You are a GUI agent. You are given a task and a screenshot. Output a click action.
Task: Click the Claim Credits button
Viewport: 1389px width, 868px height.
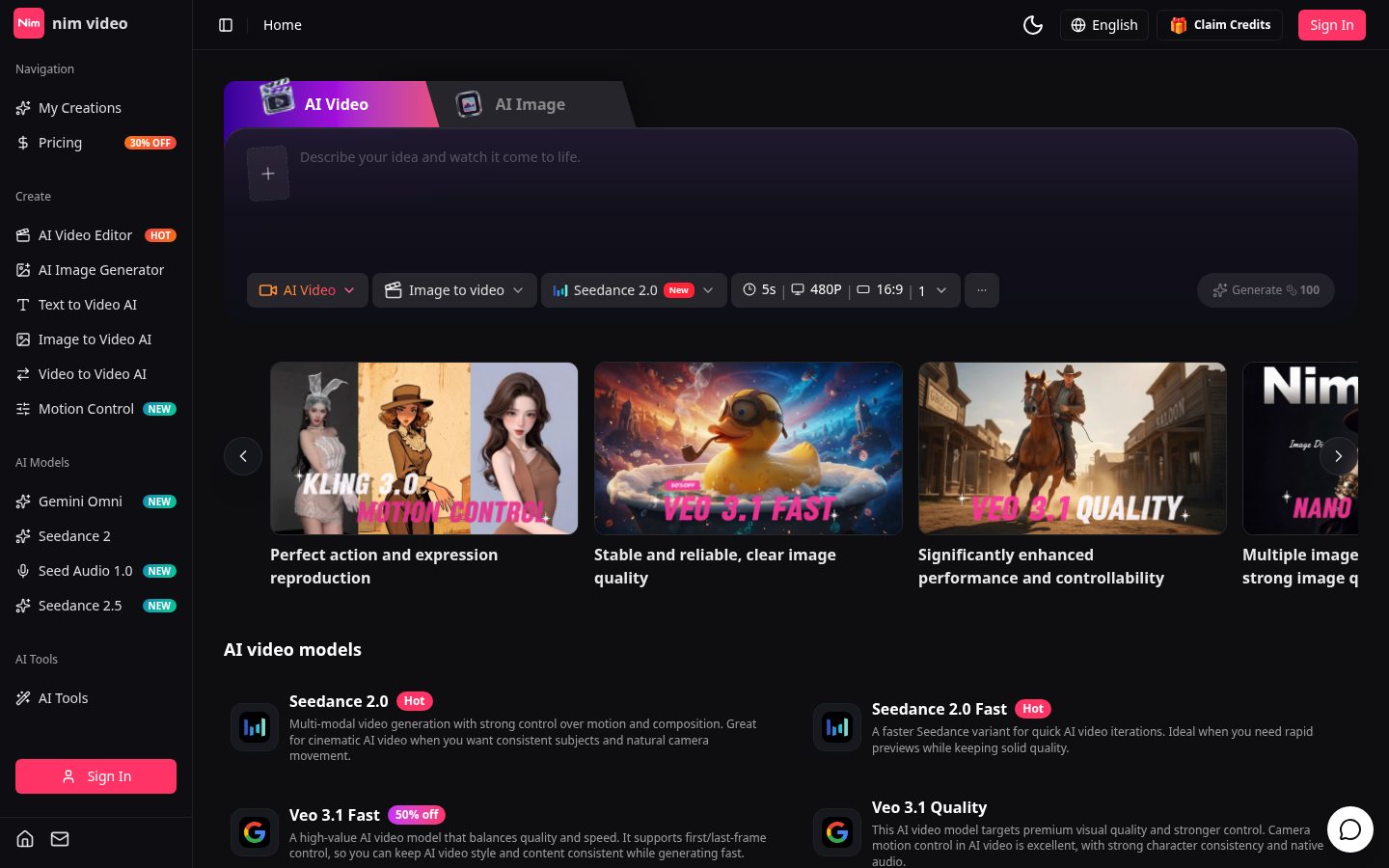[1220, 25]
